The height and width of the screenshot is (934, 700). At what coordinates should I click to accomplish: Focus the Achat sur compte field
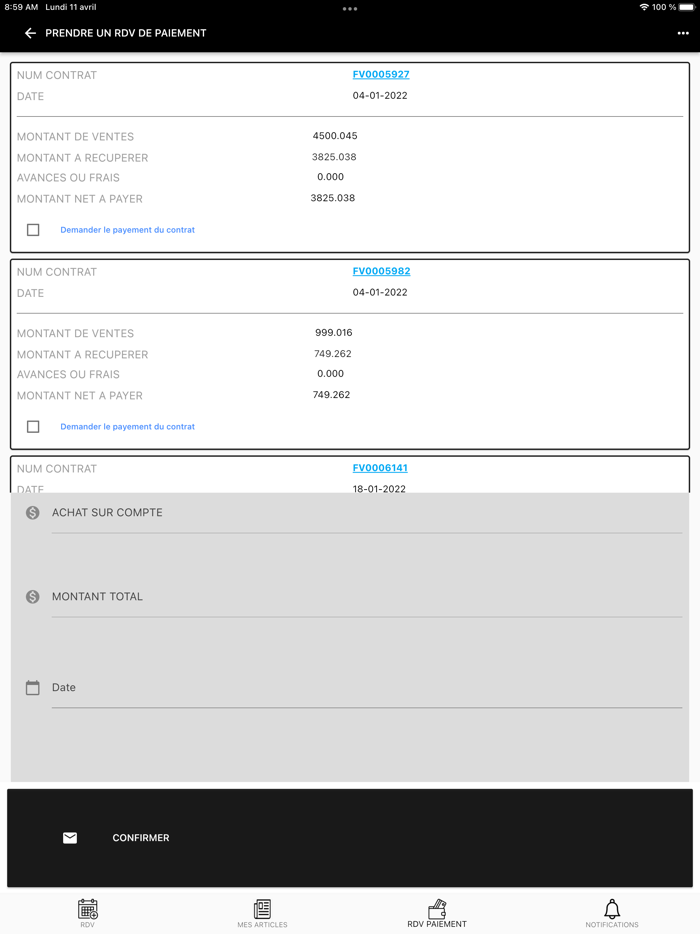coord(366,513)
